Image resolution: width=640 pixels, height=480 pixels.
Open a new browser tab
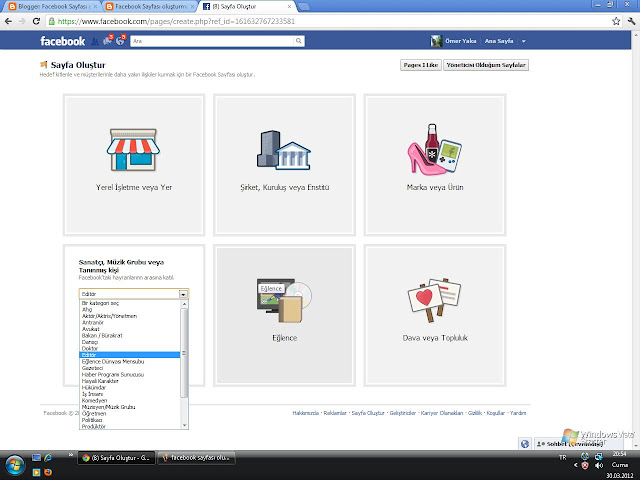point(303,7)
